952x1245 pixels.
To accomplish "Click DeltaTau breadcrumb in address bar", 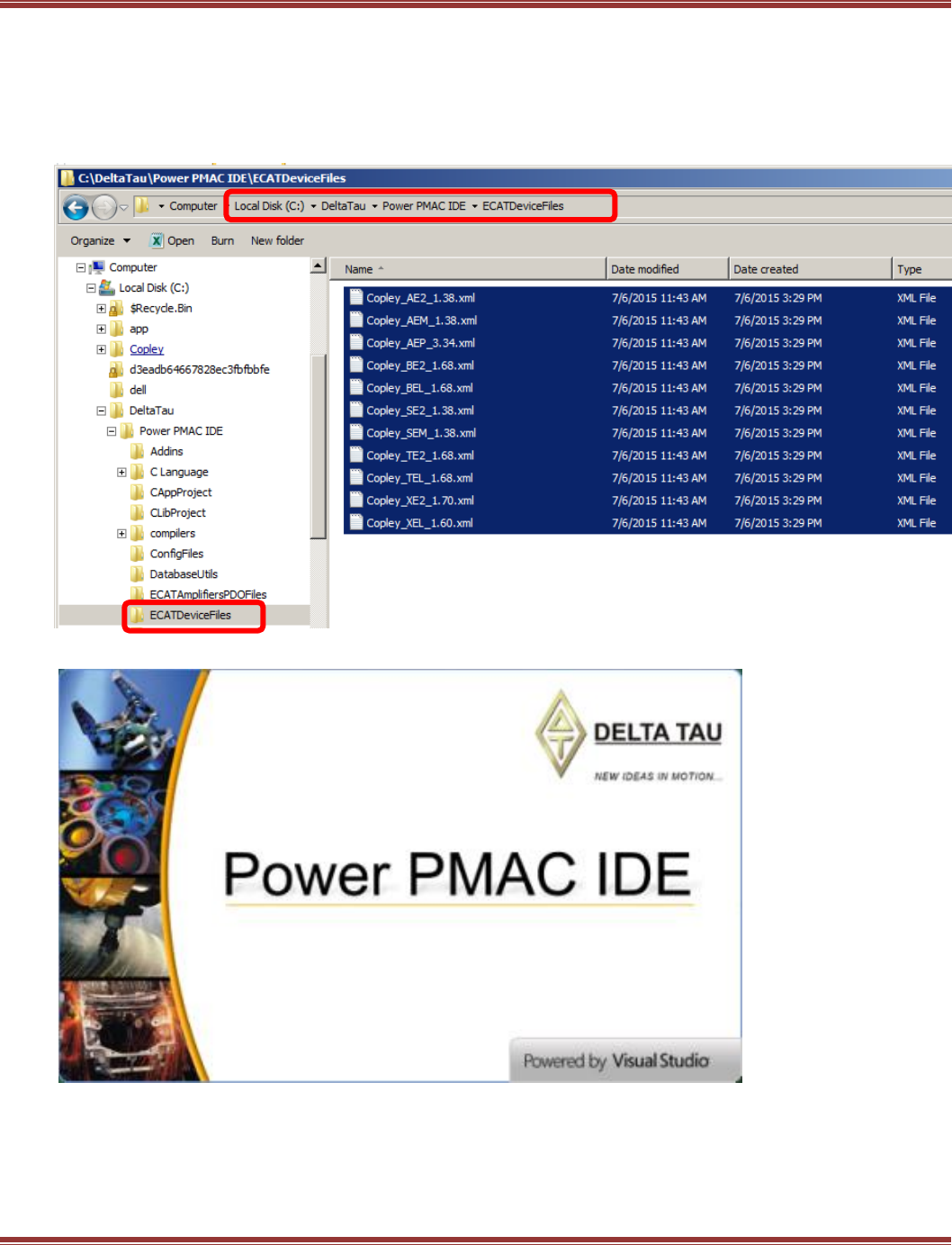I will [343, 206].
